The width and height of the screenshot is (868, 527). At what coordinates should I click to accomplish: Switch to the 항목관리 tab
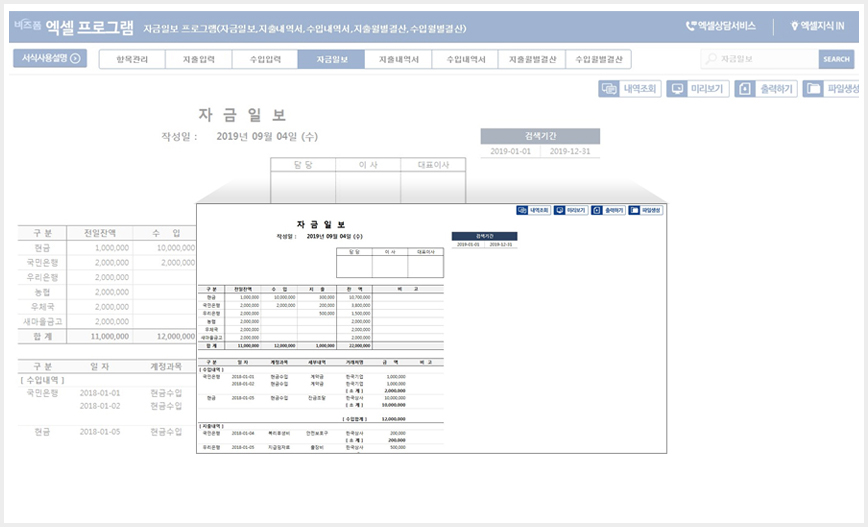(132, 59)
